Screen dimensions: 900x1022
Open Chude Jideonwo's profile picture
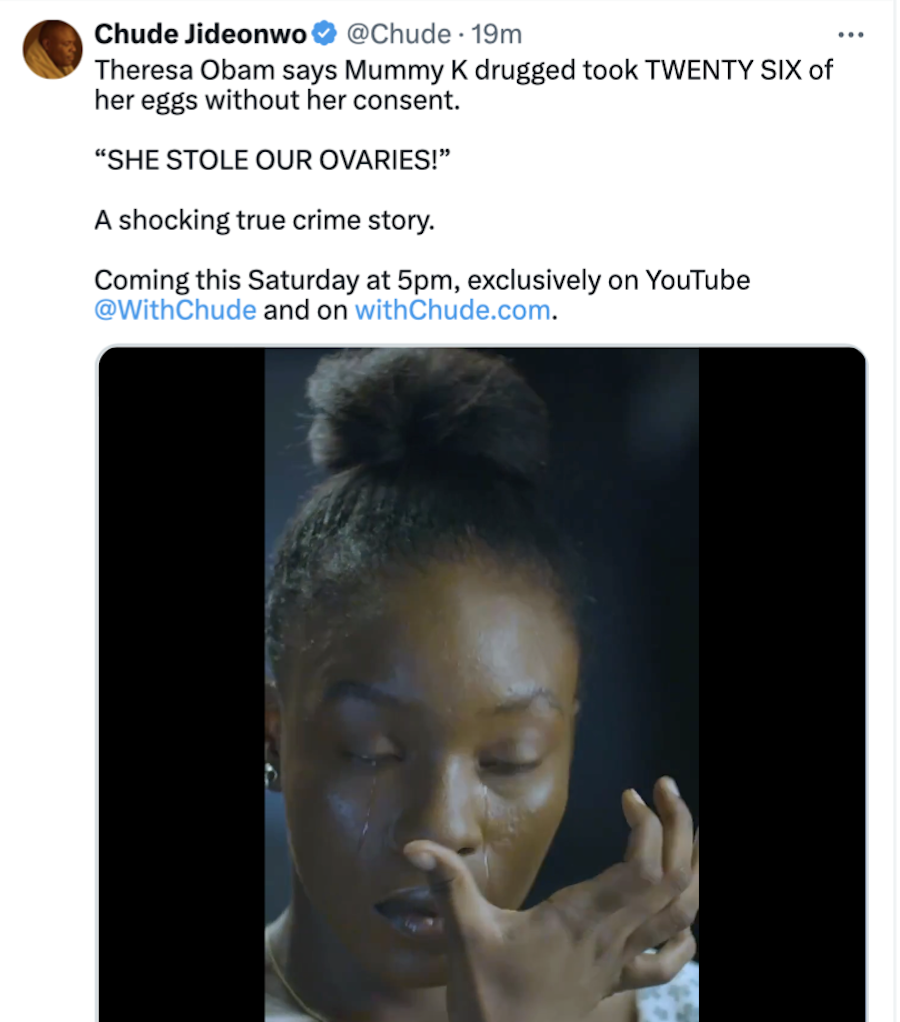click(x=52, y=49)
